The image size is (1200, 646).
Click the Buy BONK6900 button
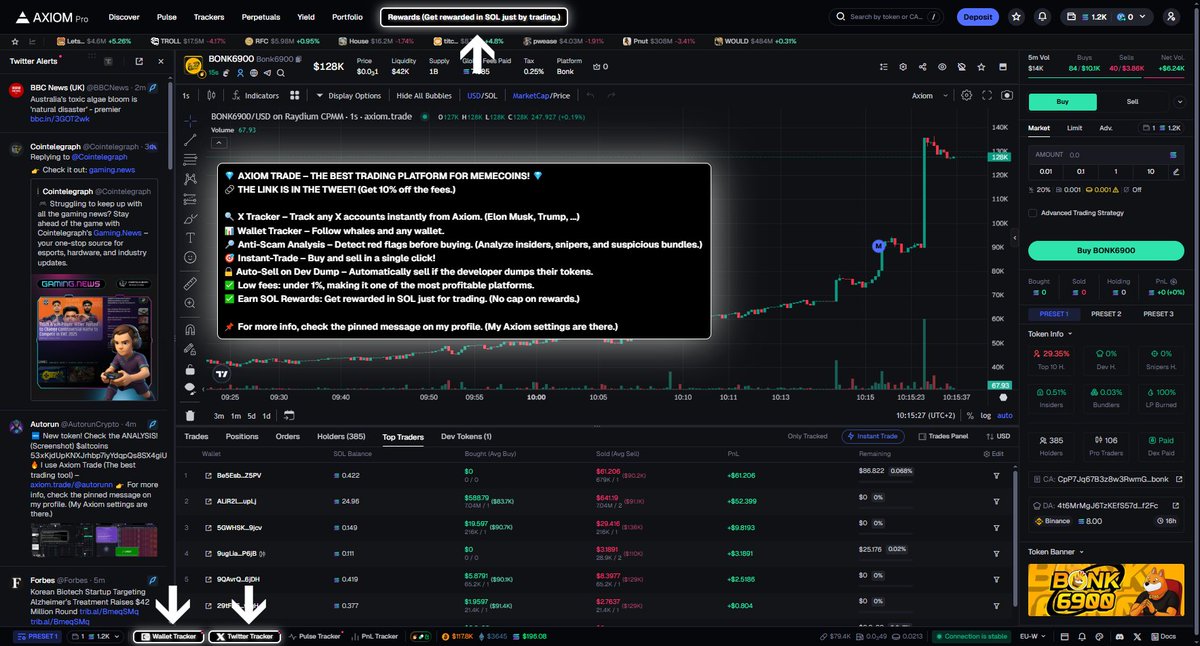1106,249
